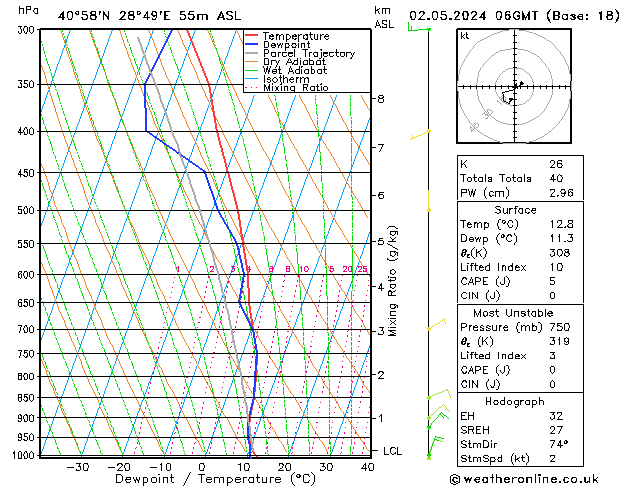The height and width of the screenshot is (486, 629).
Task: Click the blue Dewpoint legend line swatch
Action: (x=252, y=44)
